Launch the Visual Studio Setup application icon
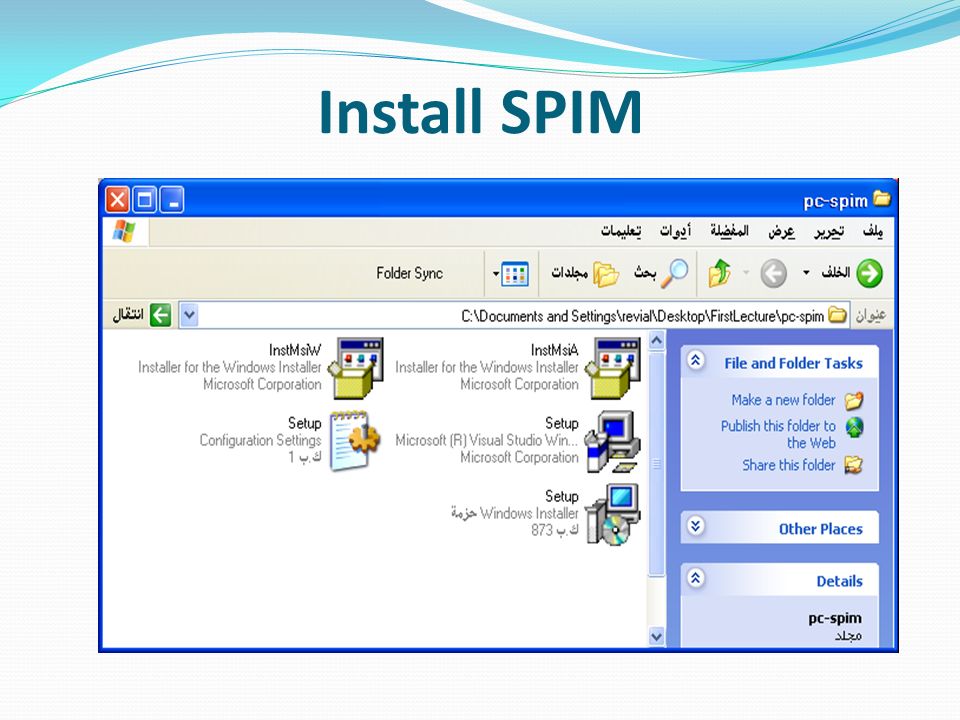 [613, 442]
